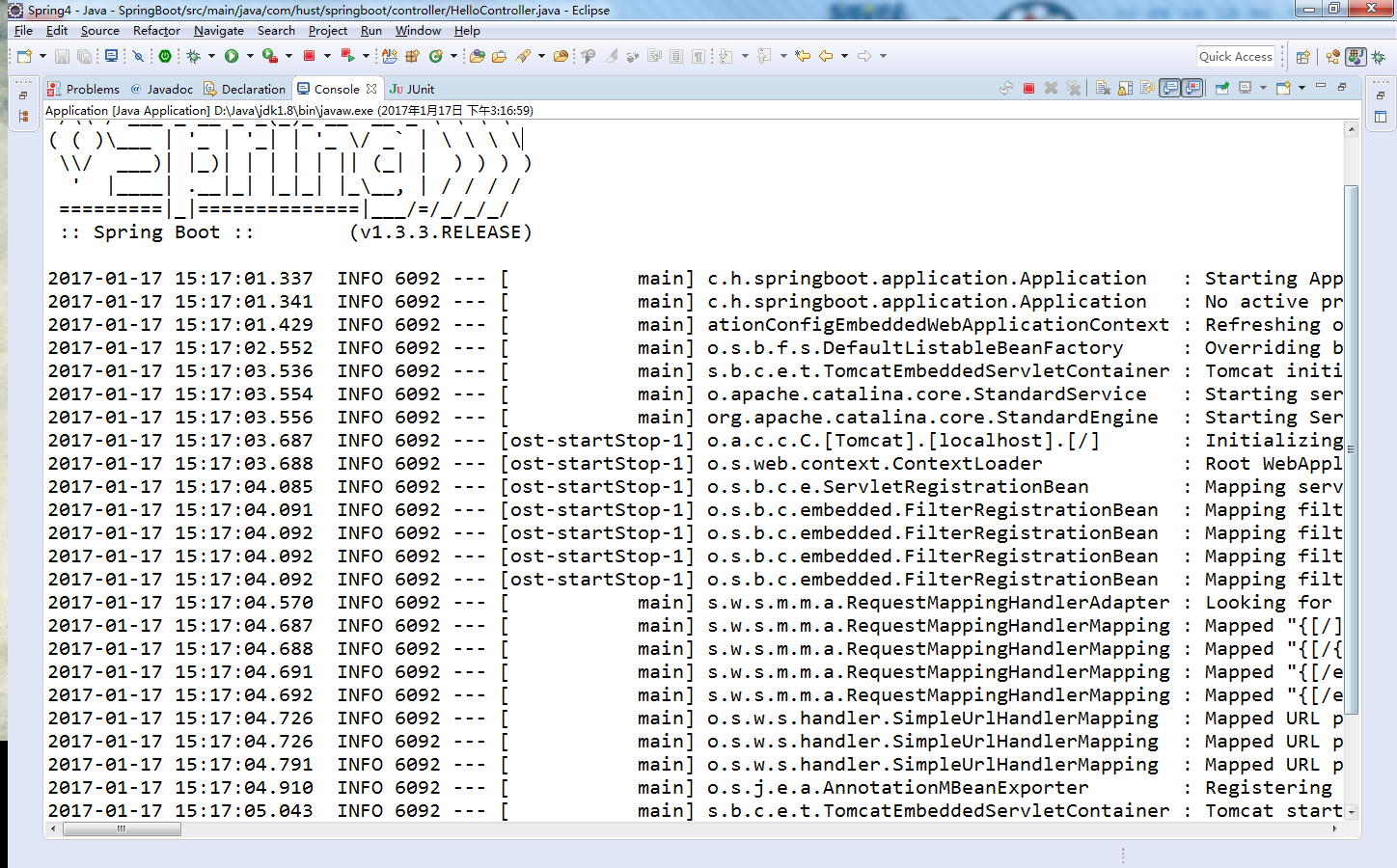Image resolution: width=1397 pixels, height=868 pixels.
Task: Click the Save All icon
Action: click(x=85, y=56)
